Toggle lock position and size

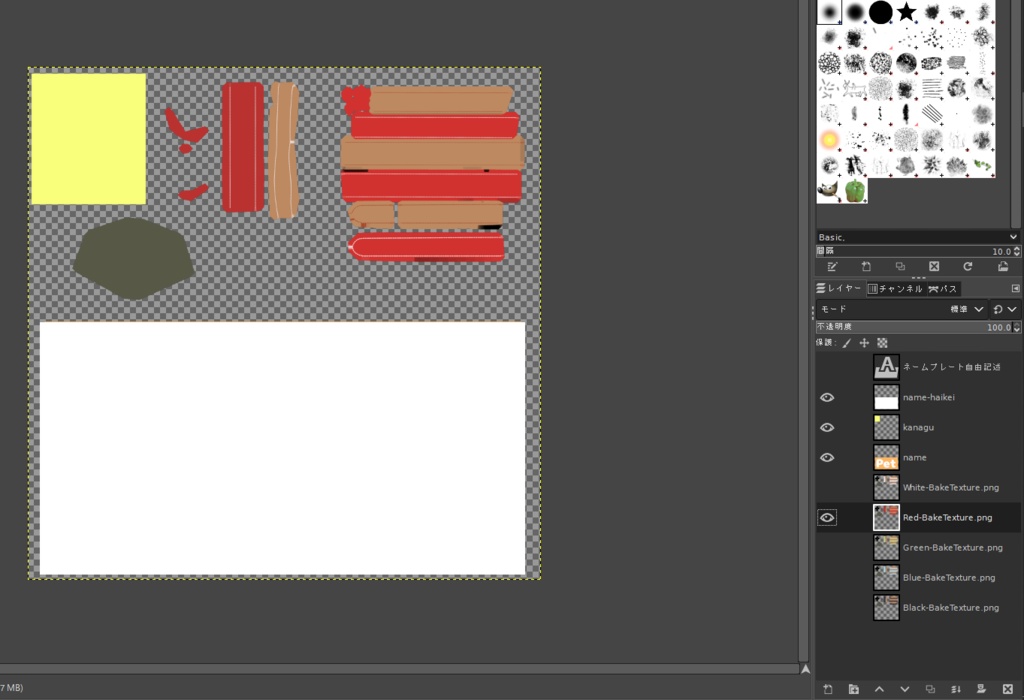coord(864,343)
